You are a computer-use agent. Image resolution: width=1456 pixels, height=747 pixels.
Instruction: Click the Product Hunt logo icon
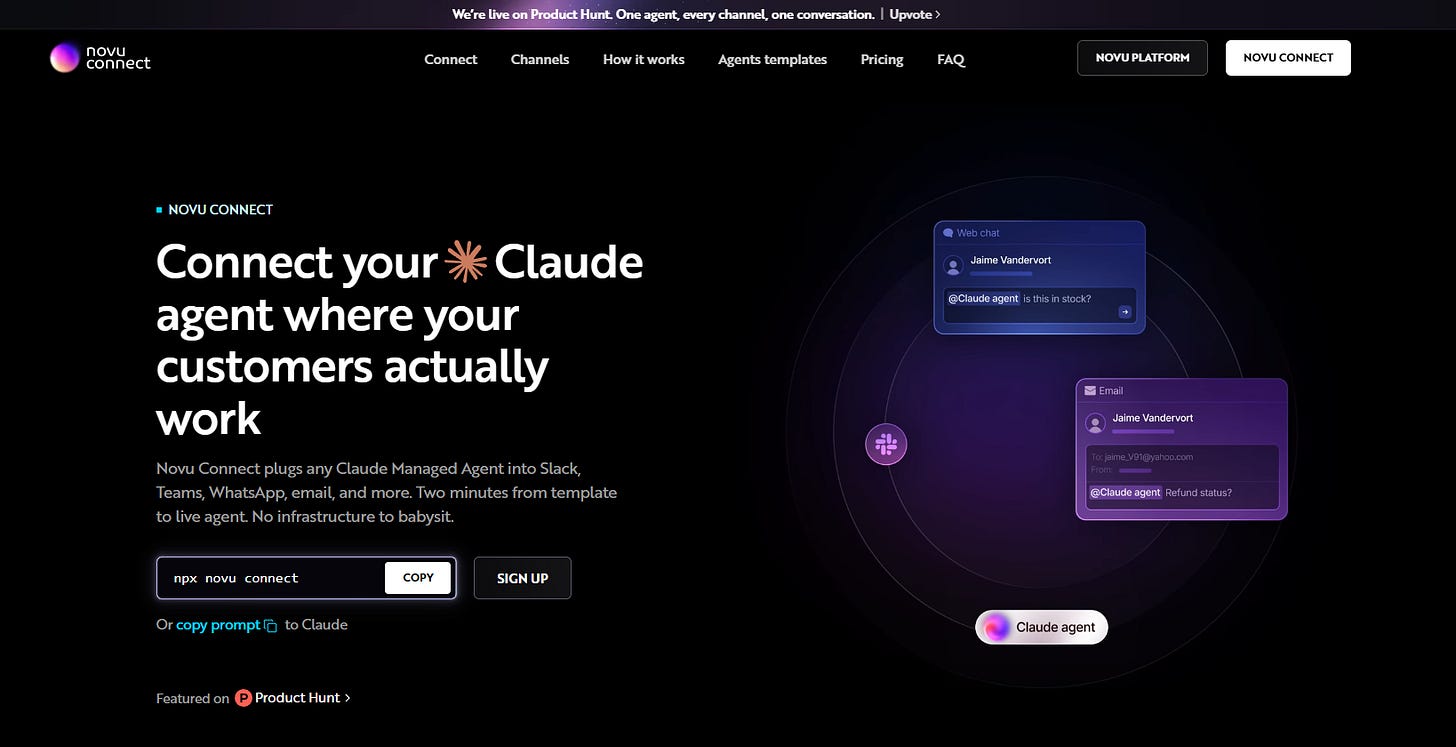click(243, 698)
